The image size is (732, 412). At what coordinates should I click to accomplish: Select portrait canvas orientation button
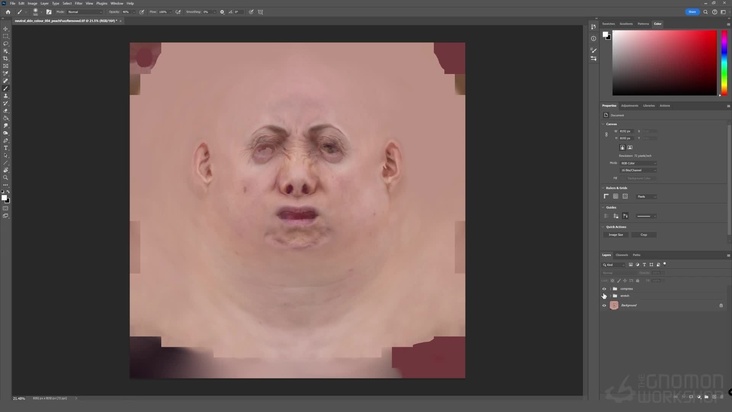tap(622, 147)
